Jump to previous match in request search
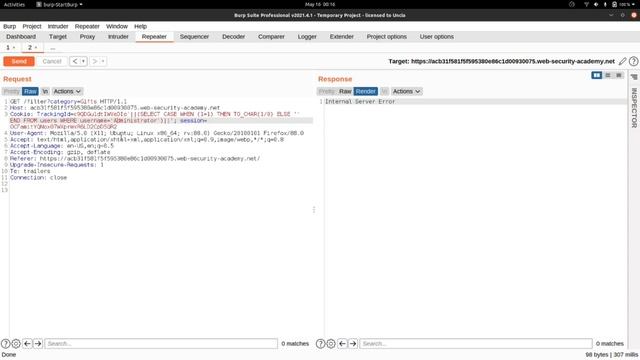640x360 pixels. pos(27,344)
